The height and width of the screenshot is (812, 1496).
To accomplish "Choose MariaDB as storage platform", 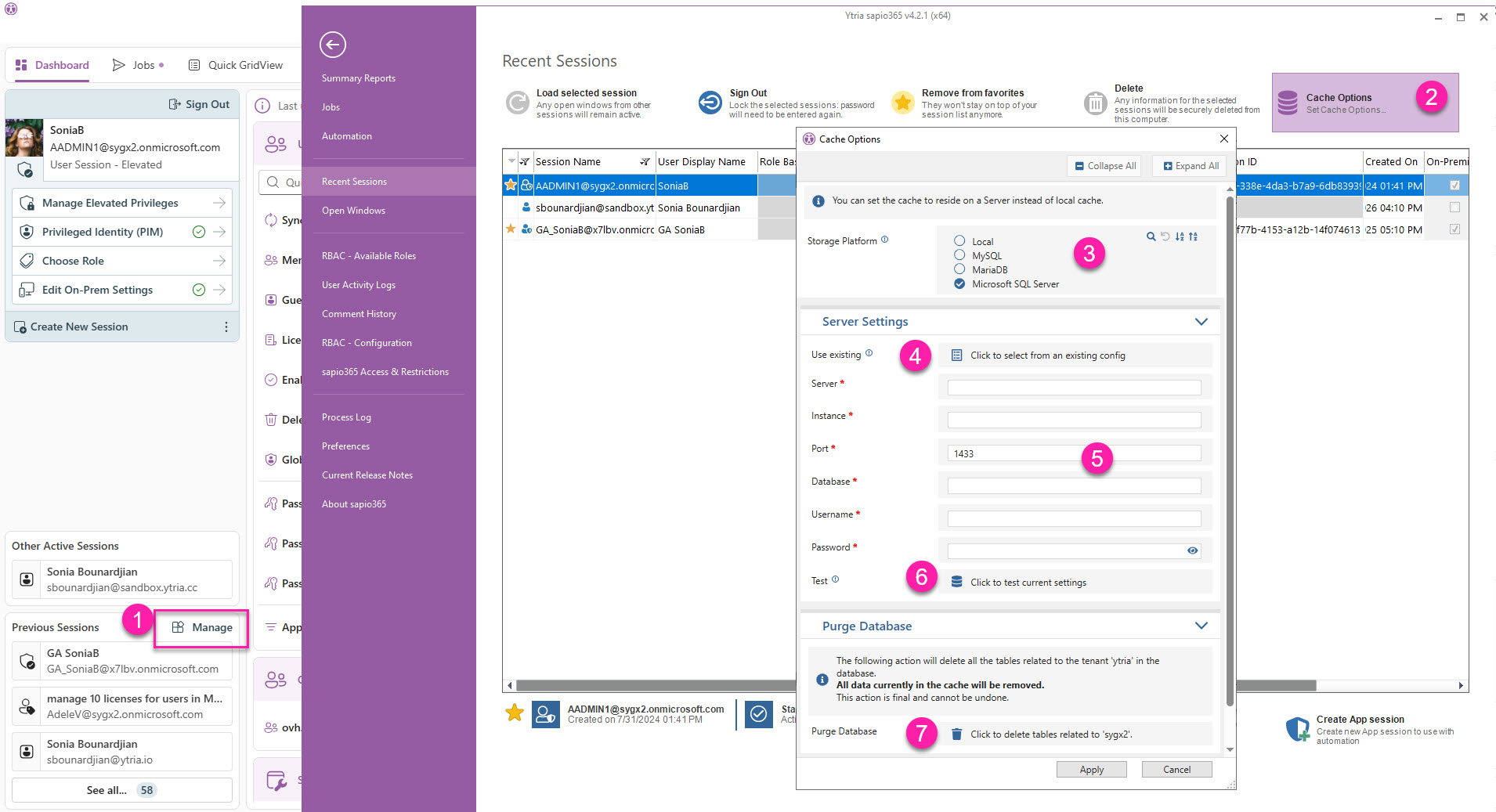I will [959, 269].
